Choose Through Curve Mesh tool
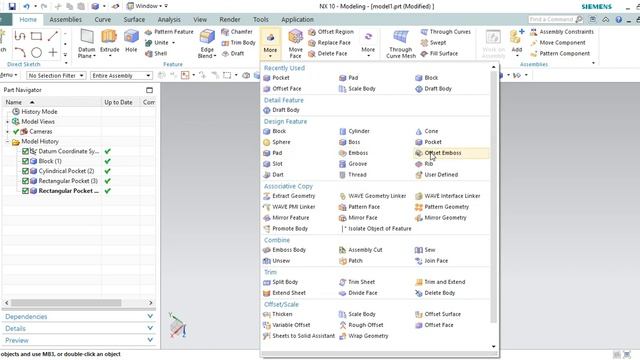640x360 pixels. point(400,44)
